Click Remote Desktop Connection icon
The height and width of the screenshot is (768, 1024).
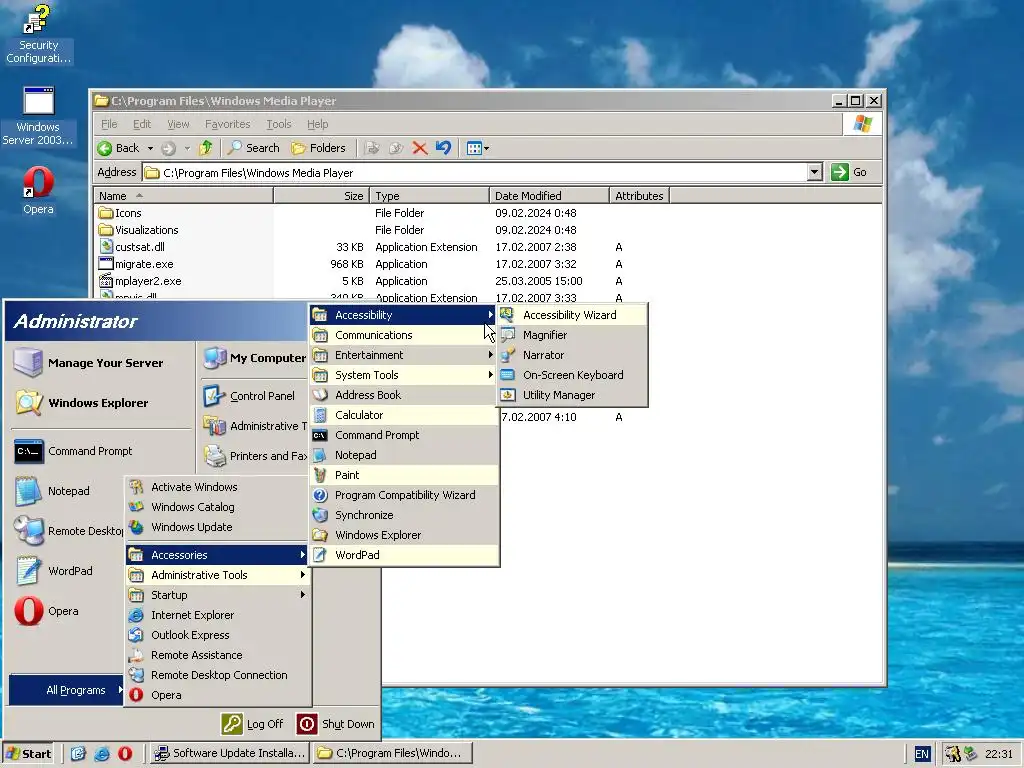click(x=136, y=675)
